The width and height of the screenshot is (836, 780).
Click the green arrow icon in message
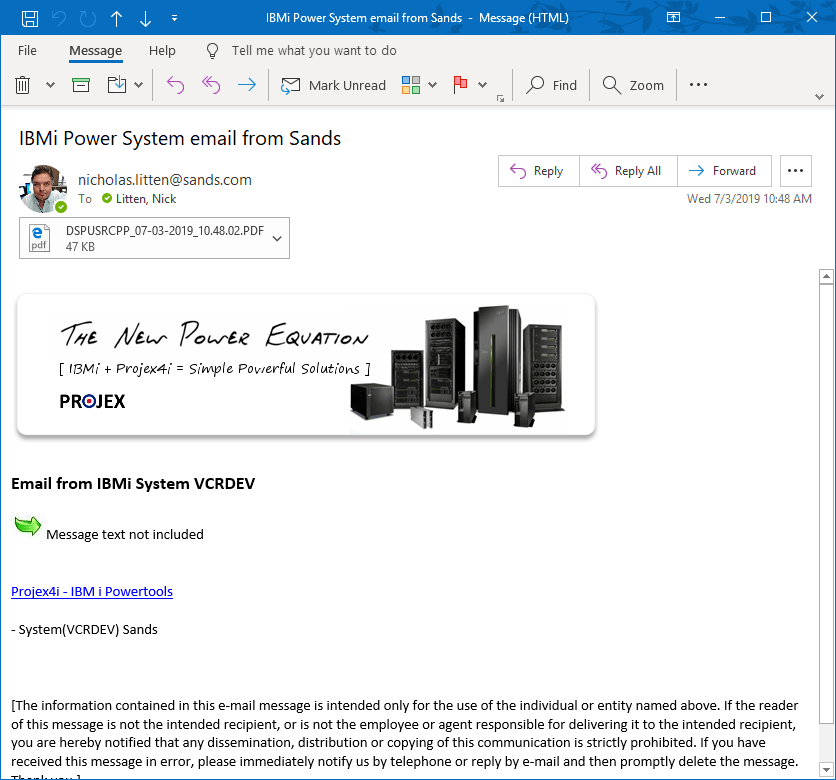pyautogui.click(x=28, y=526)
